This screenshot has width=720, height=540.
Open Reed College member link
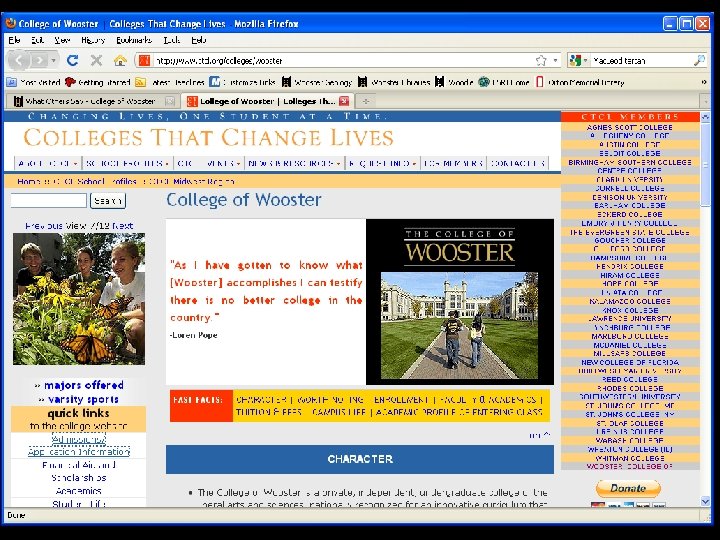[630, 379]
